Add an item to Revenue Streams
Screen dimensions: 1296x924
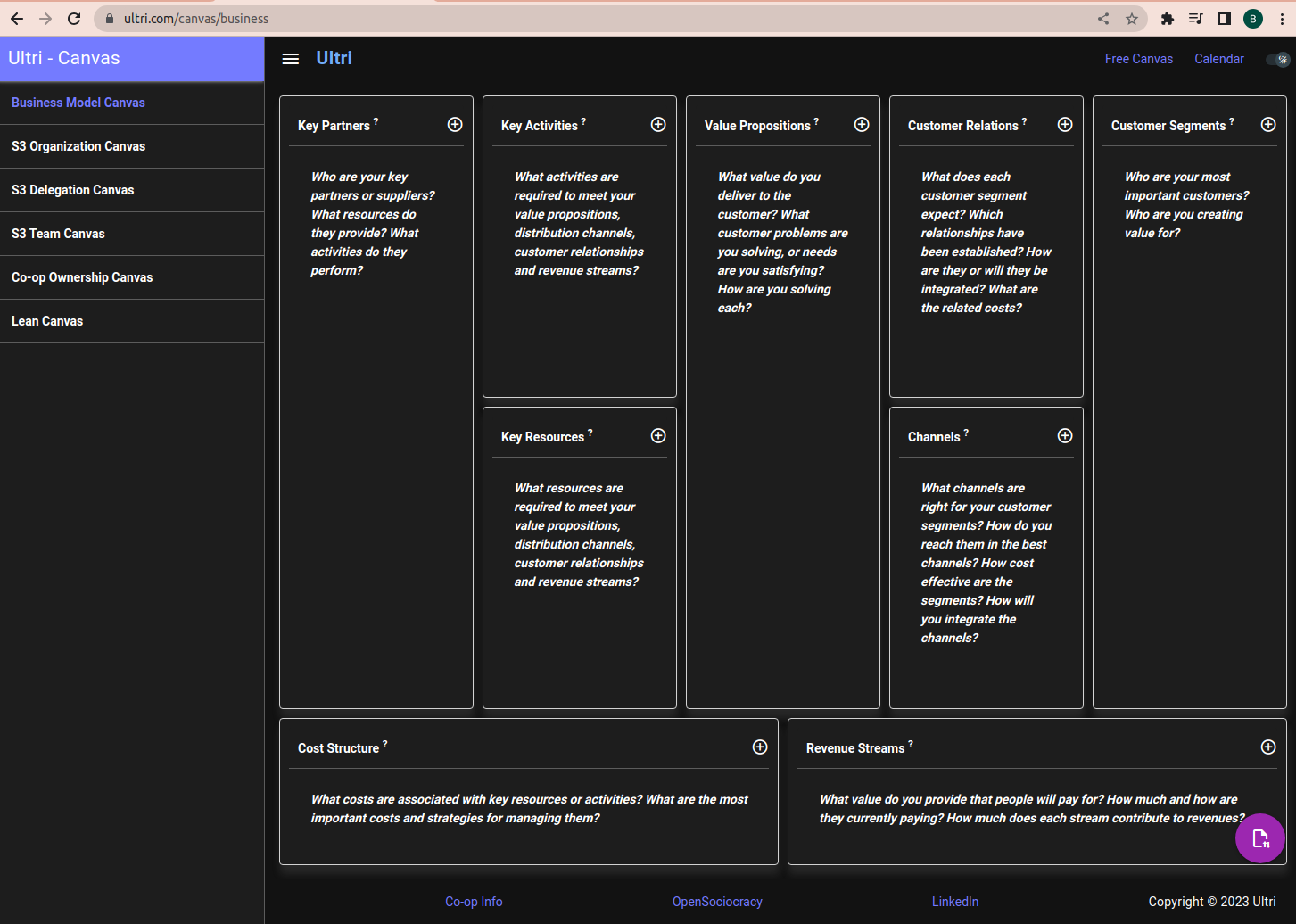(x=1268, y=747)
